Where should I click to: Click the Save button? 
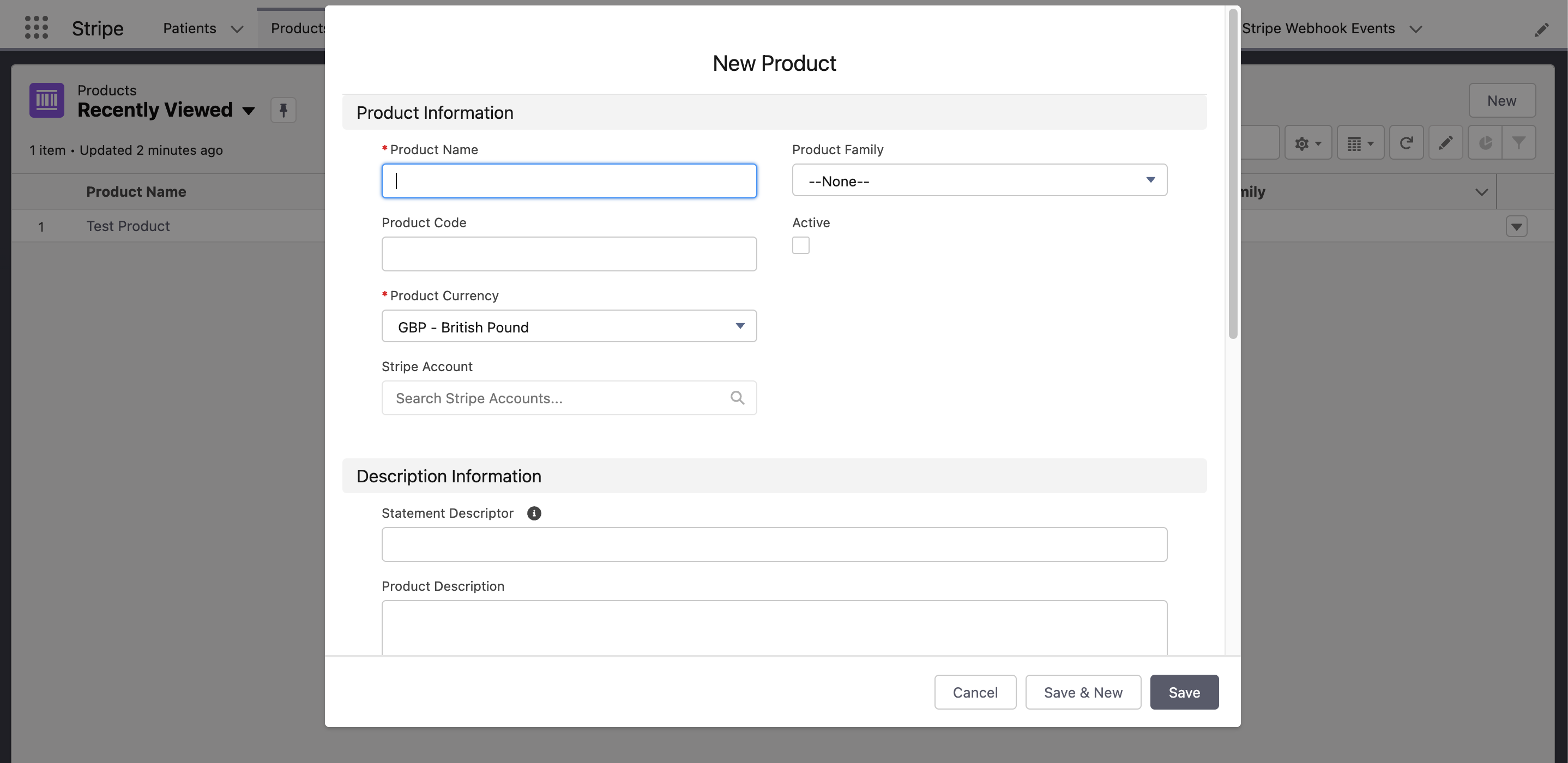pos(1184,692)
